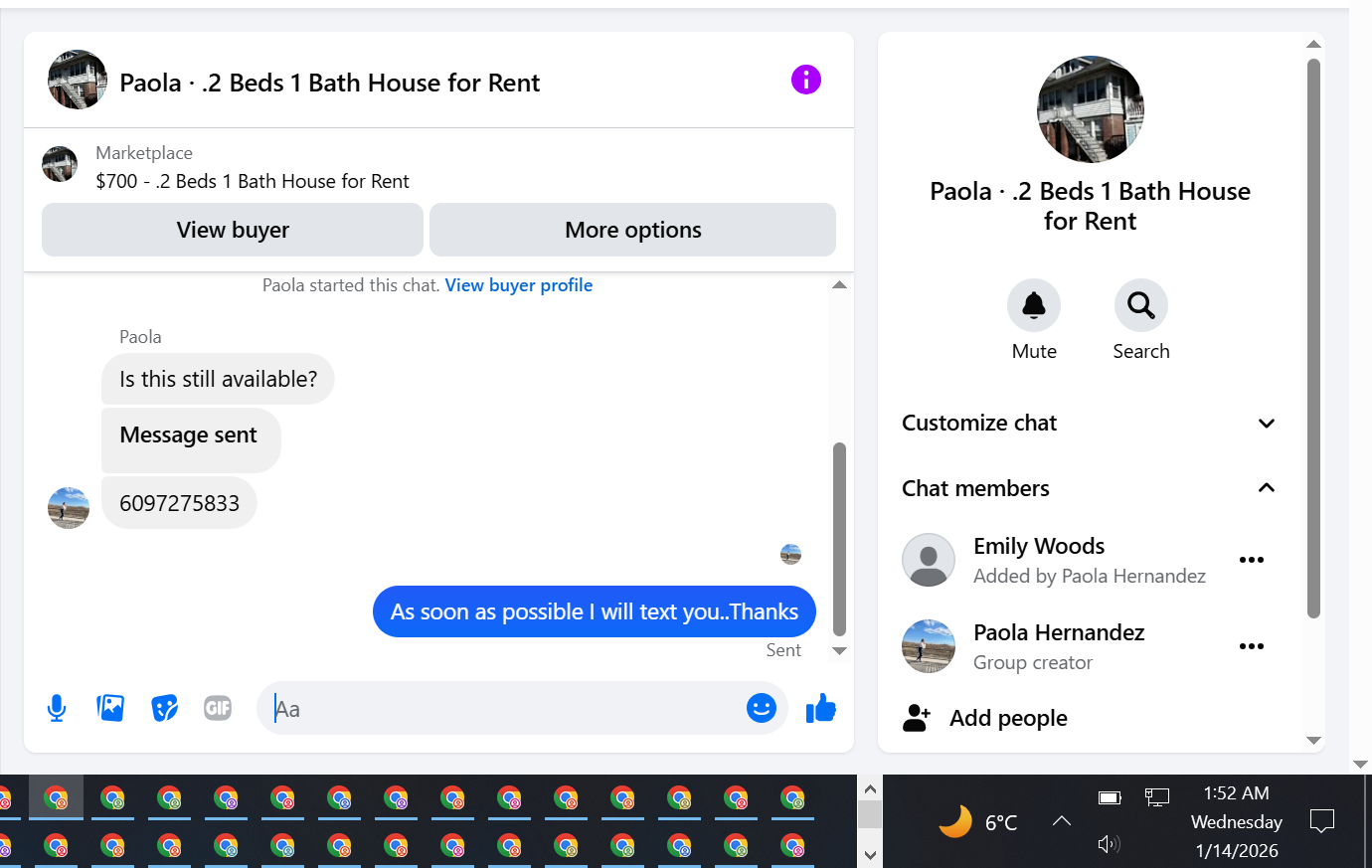The height and width of the screenshot is (868, 1372).
Task: Collapse the Chat members section
Action: [1090, 488]
